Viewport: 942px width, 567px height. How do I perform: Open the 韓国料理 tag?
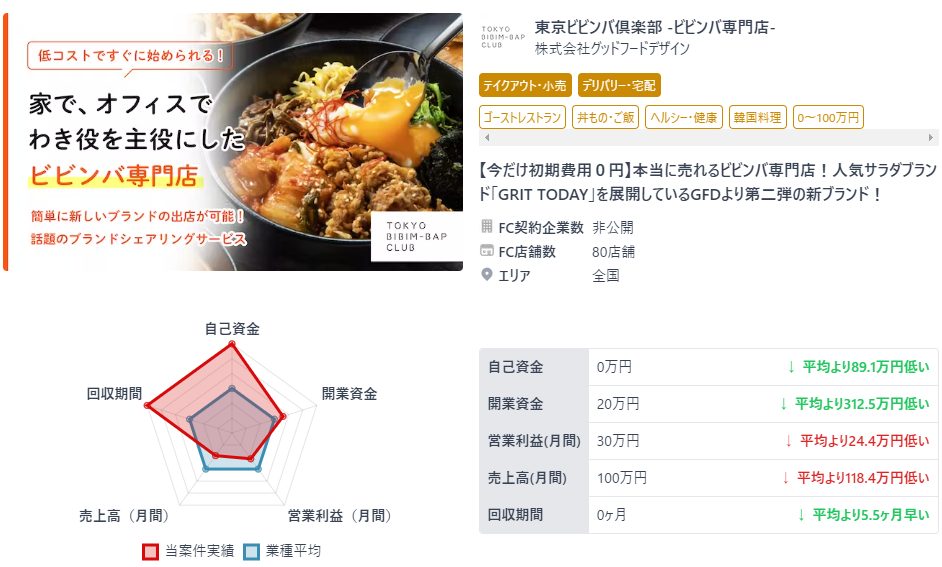coord(757,117)
